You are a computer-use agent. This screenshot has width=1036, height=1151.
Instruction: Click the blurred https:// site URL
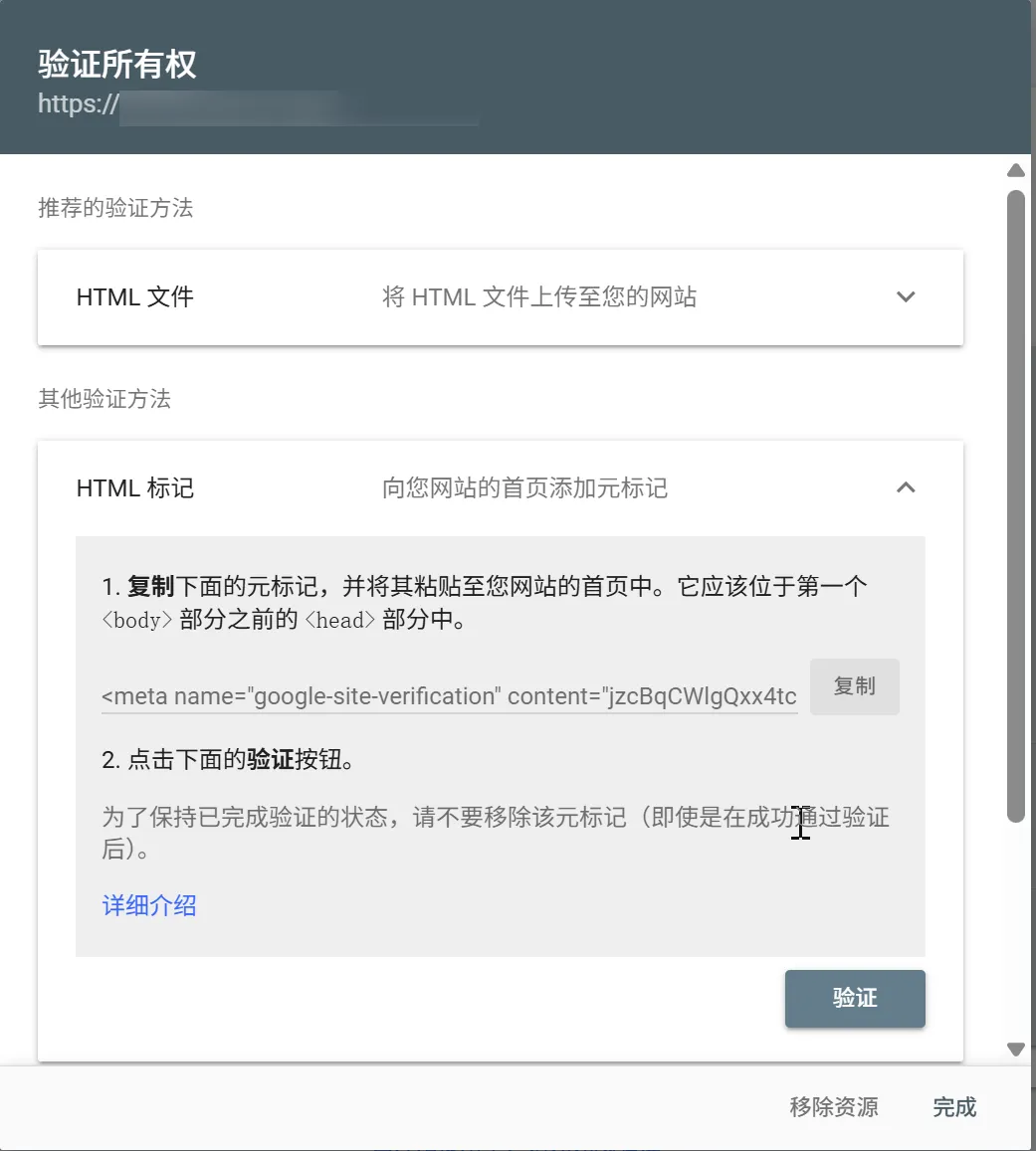257,105
